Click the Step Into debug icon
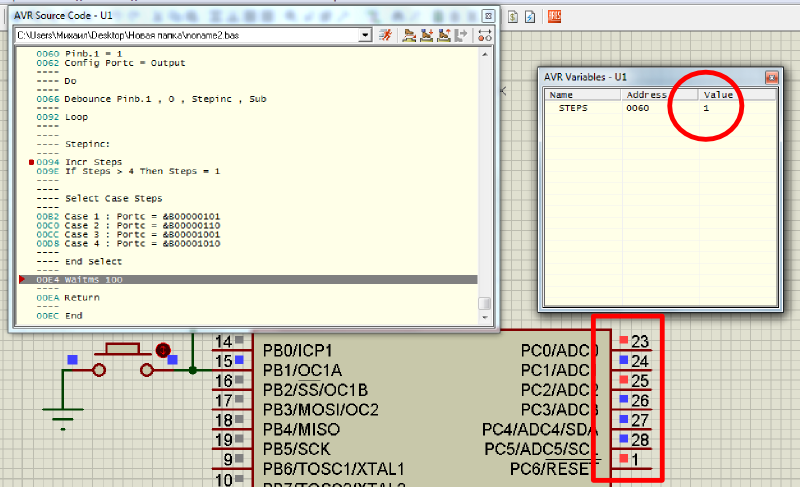Image resolution: width=800 pixels, height=487 pixels. pyautogui.click(x=426, y=35)
